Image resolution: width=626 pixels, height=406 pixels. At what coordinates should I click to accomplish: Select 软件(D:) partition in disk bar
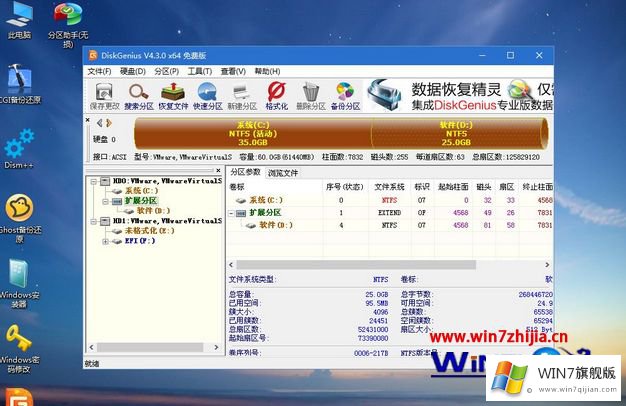coord(456,134)
